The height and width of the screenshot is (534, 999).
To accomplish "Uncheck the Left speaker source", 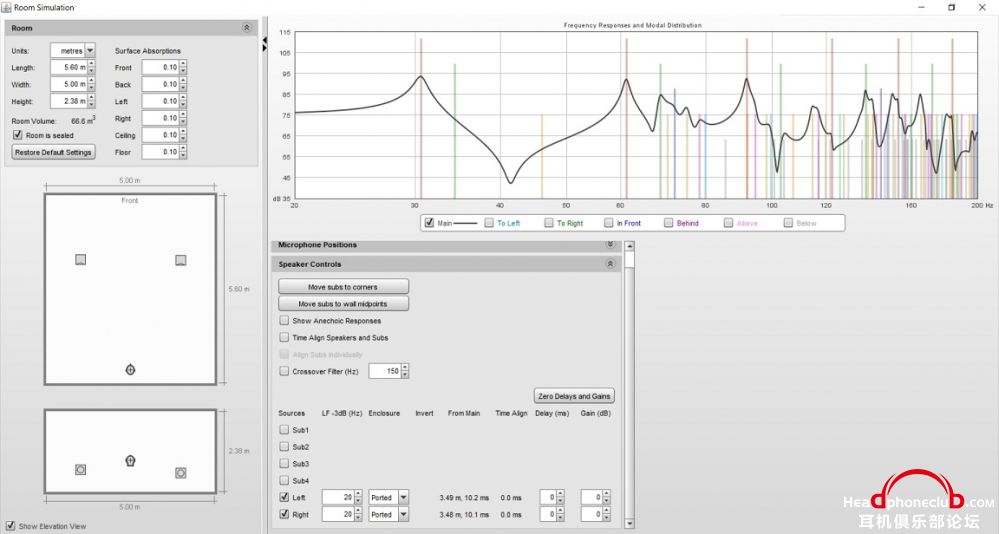I will pos(284,497).
